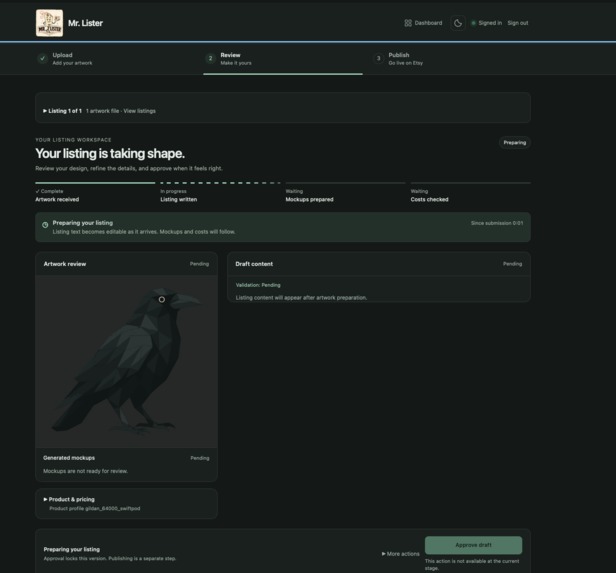Click the Generated mockups Pending status
The width and height of the screenshot is (616, 573).
[x=200, y=458]
